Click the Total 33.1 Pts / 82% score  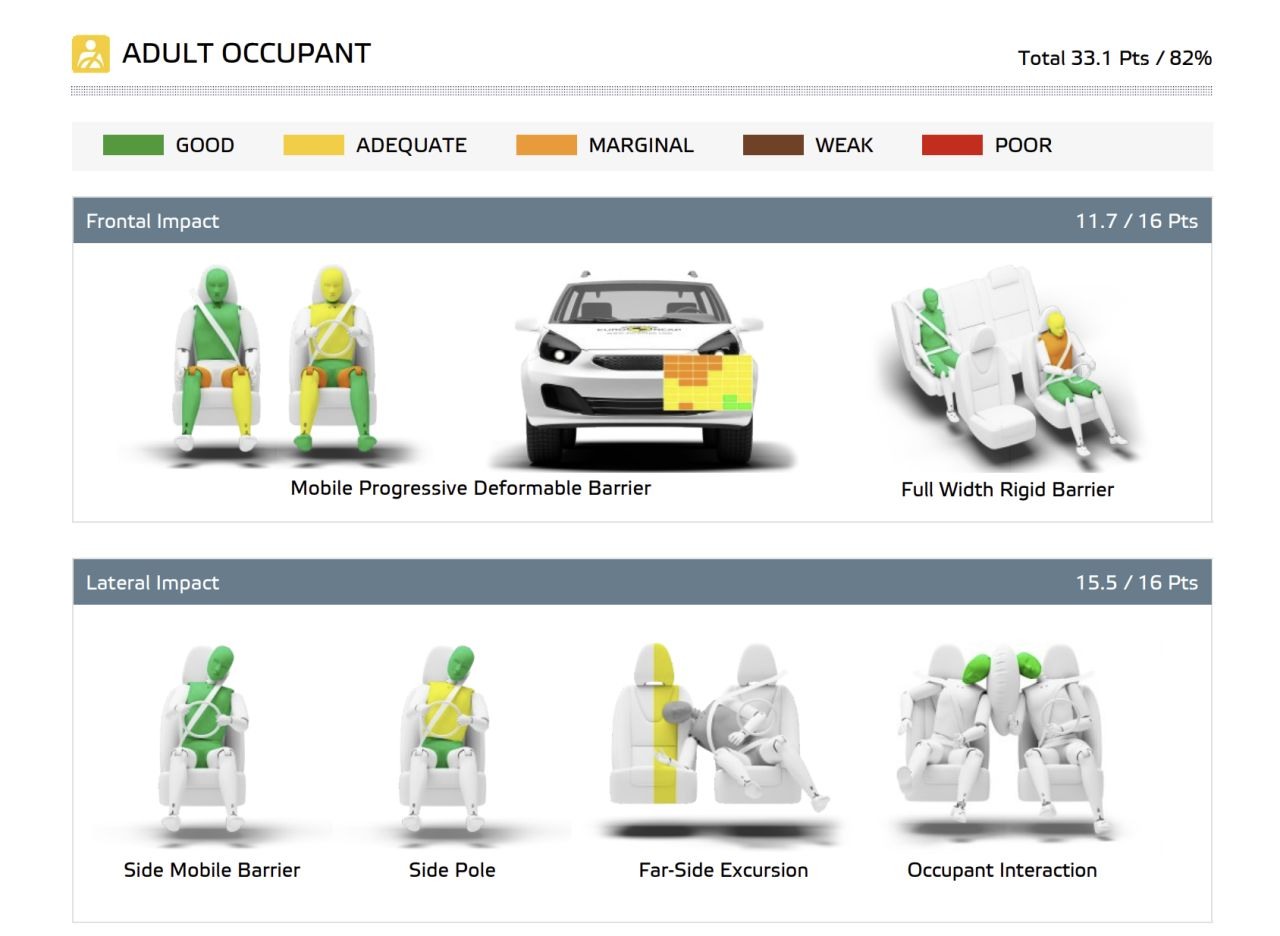tap(1115, 58)
